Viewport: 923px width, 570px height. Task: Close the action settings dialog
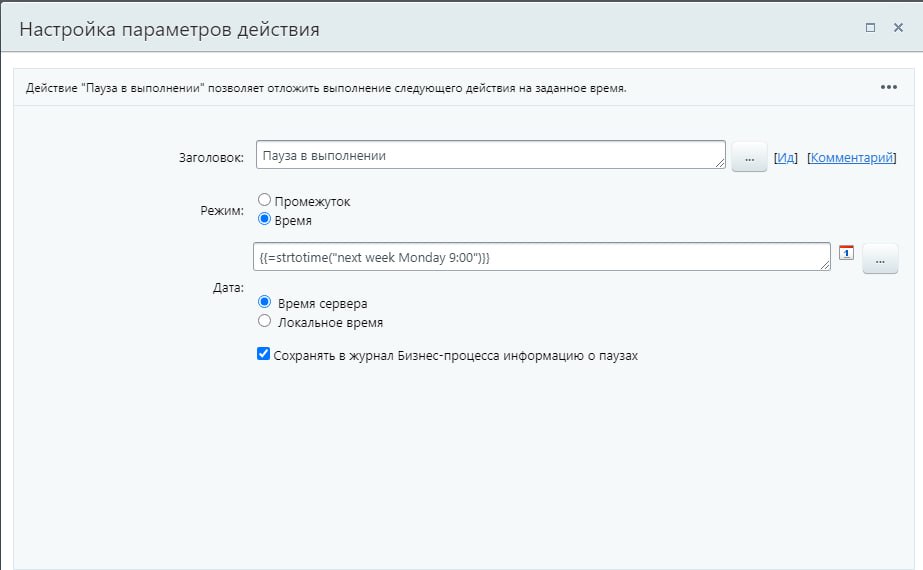[898, 28]
